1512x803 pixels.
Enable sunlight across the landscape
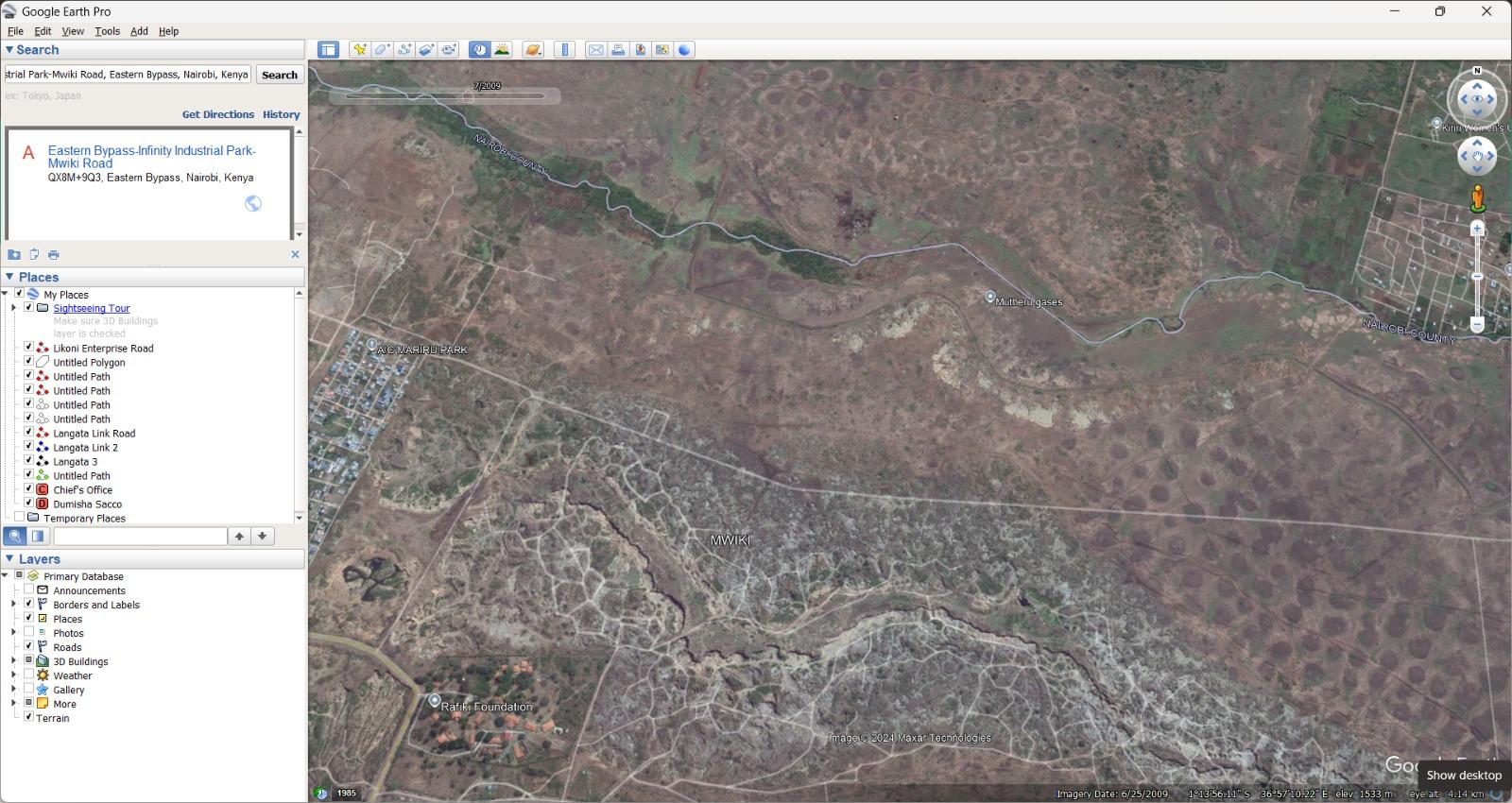502,50
